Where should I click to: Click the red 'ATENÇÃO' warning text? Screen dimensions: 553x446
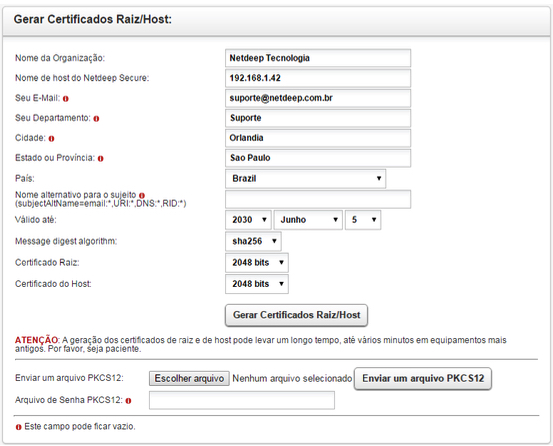click(36, 340)
